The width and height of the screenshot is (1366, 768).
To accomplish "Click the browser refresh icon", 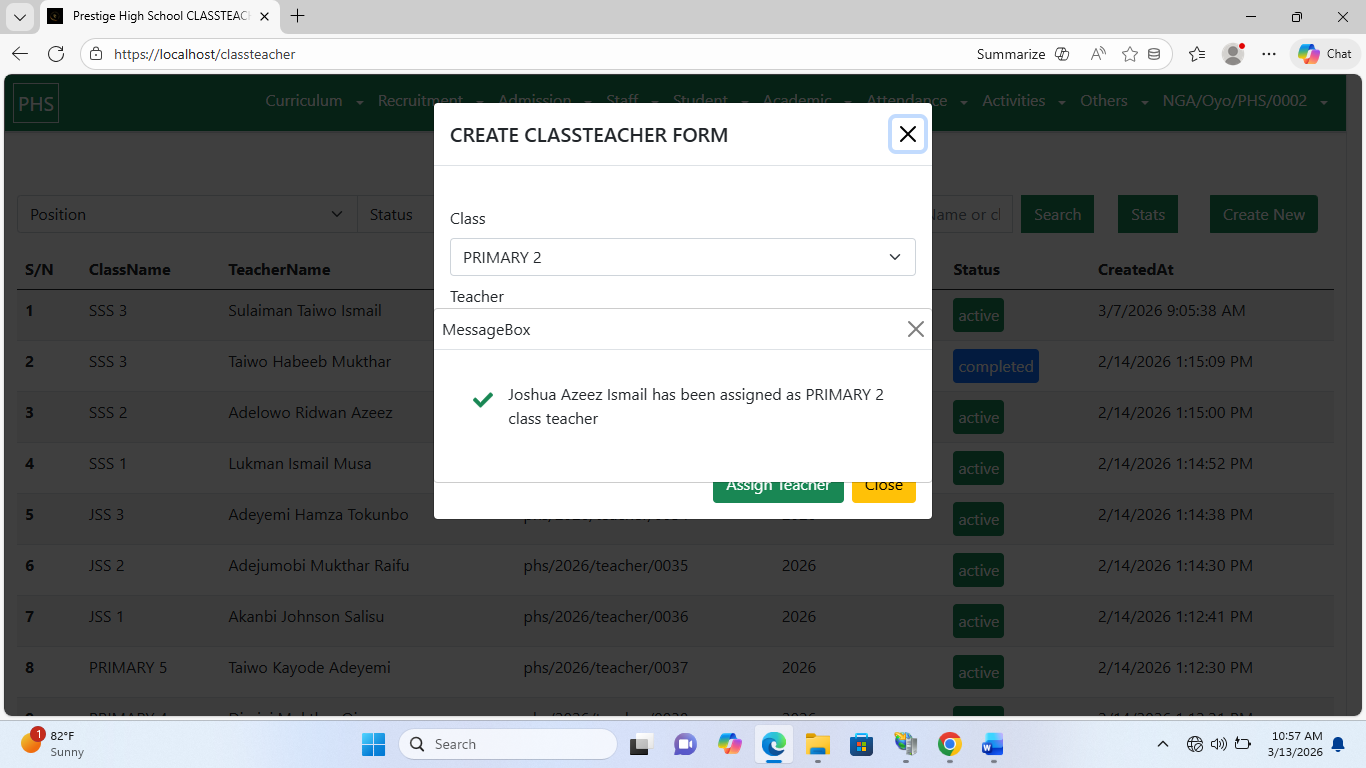I will 56,54.
